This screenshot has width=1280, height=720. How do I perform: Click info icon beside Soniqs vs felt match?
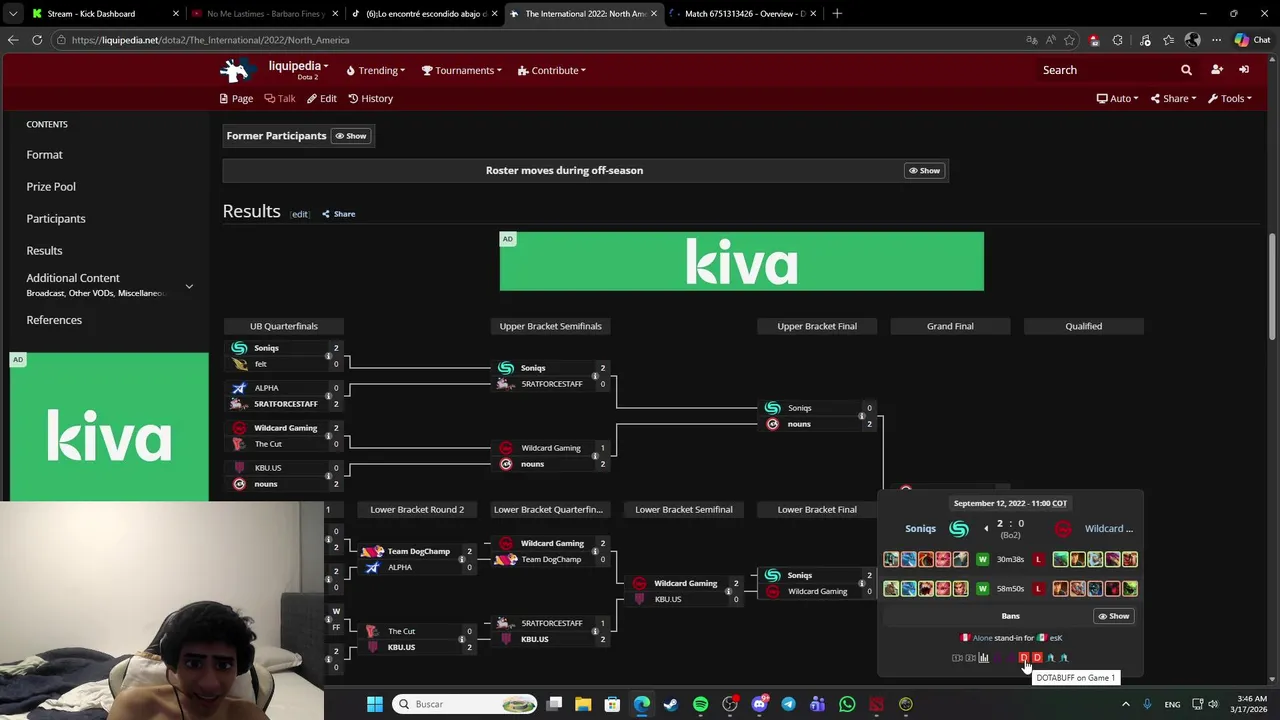click(328, 356)
